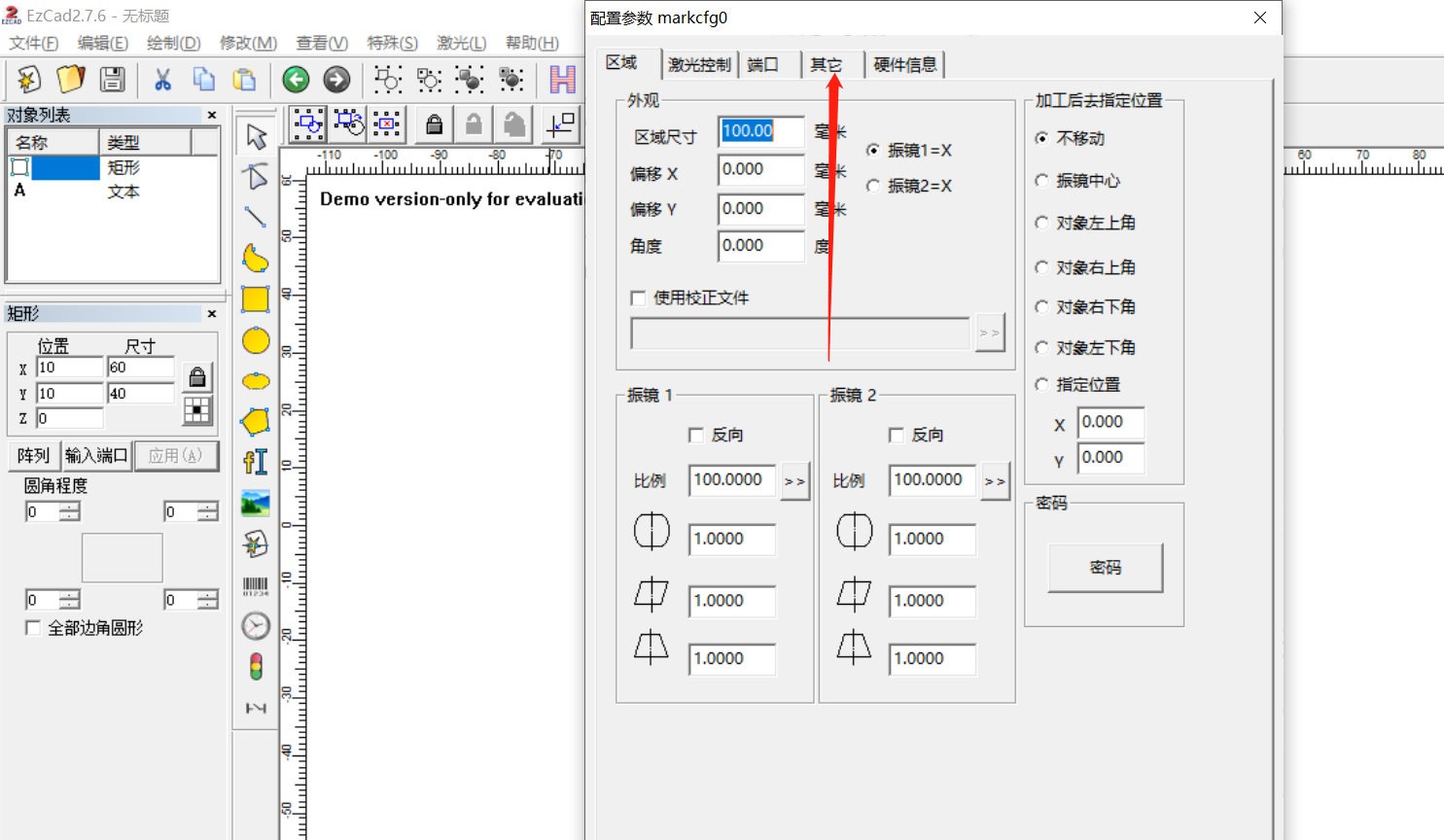Open file using folder toolbar icon
Screen dimensions: 1444x840
(71, 80)
